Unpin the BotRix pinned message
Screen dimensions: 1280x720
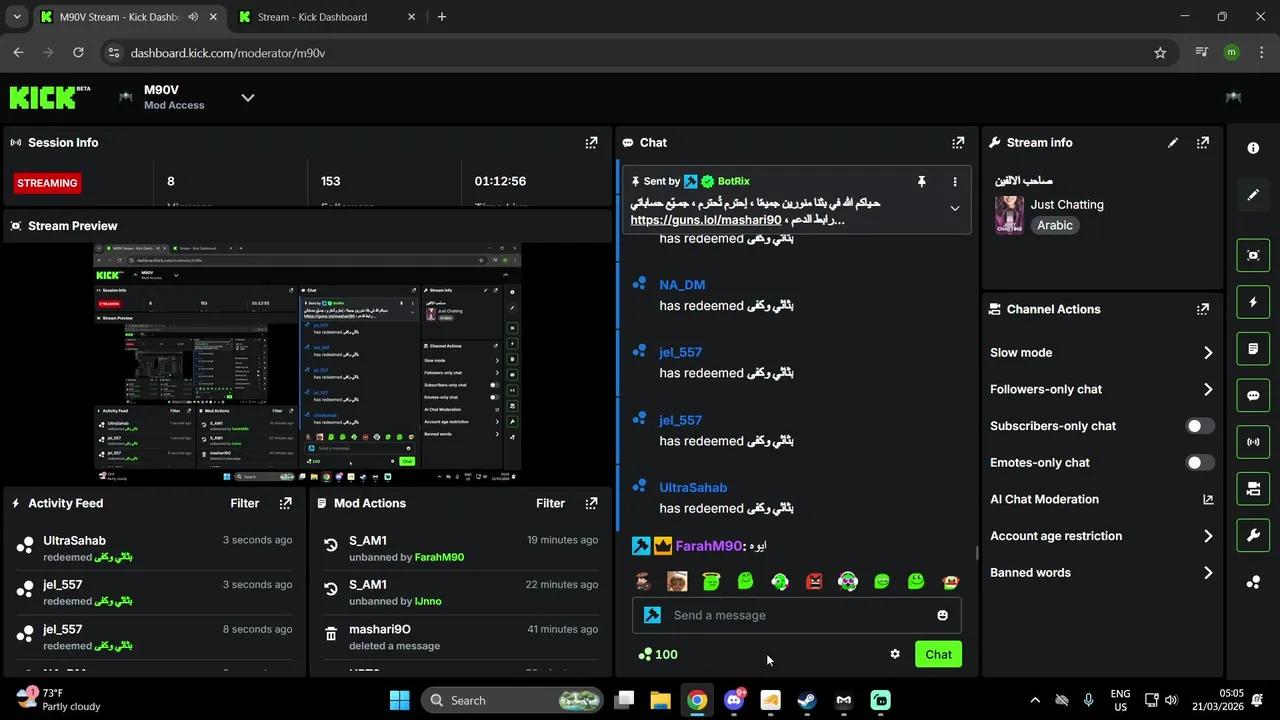(921, 181)
